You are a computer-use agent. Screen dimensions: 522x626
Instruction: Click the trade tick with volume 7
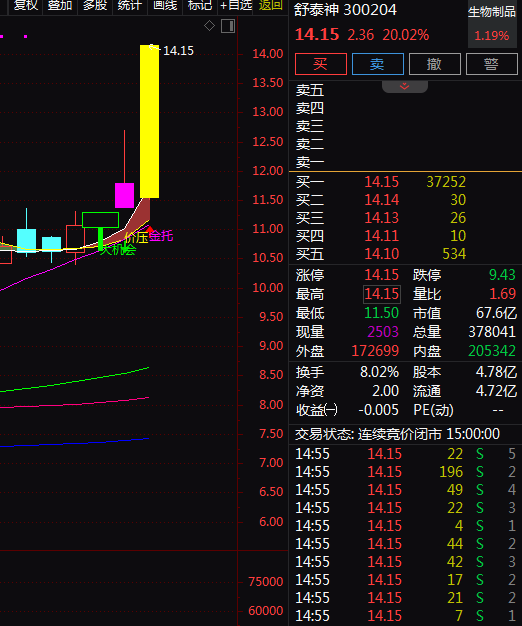(405, 616)
